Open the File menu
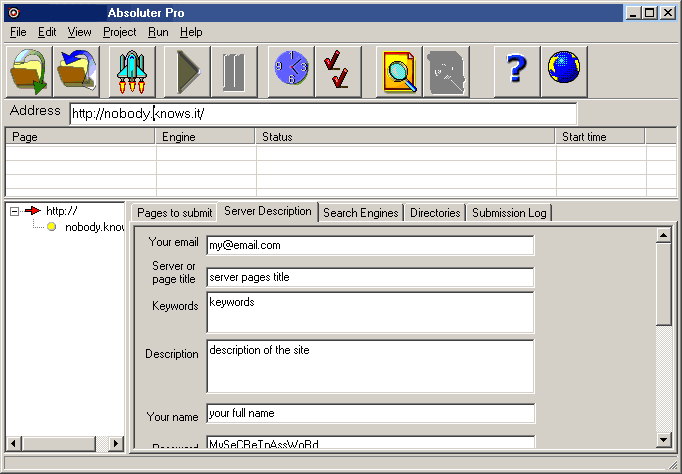This screenshot has width=682, height=474. (18, 32)
